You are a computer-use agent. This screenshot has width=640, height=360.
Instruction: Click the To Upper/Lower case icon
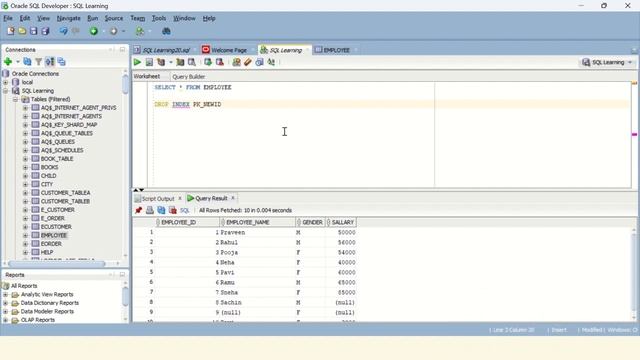click(271, 62)
